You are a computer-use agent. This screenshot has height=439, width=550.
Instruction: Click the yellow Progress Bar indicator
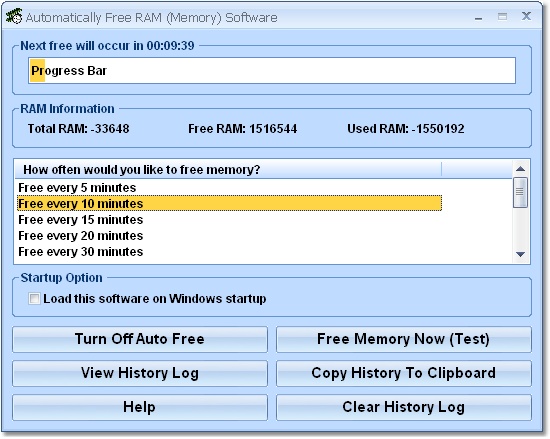[x=38, y=71]
